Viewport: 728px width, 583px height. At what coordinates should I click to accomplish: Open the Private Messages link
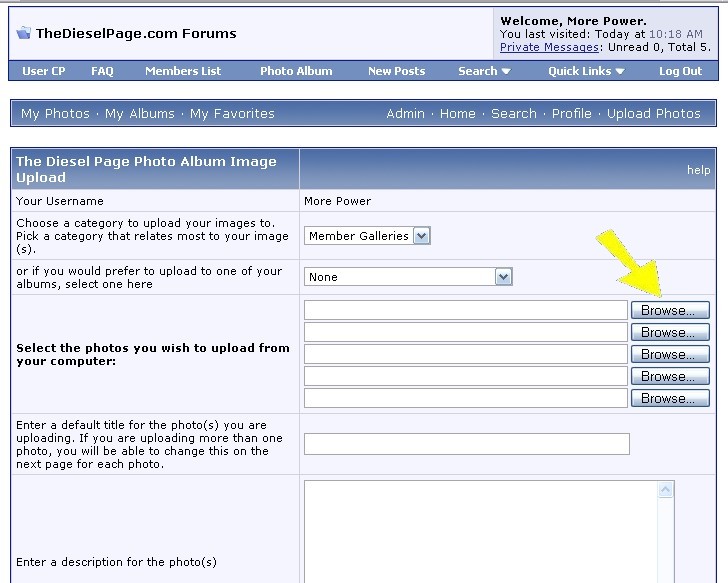point(550,47)
